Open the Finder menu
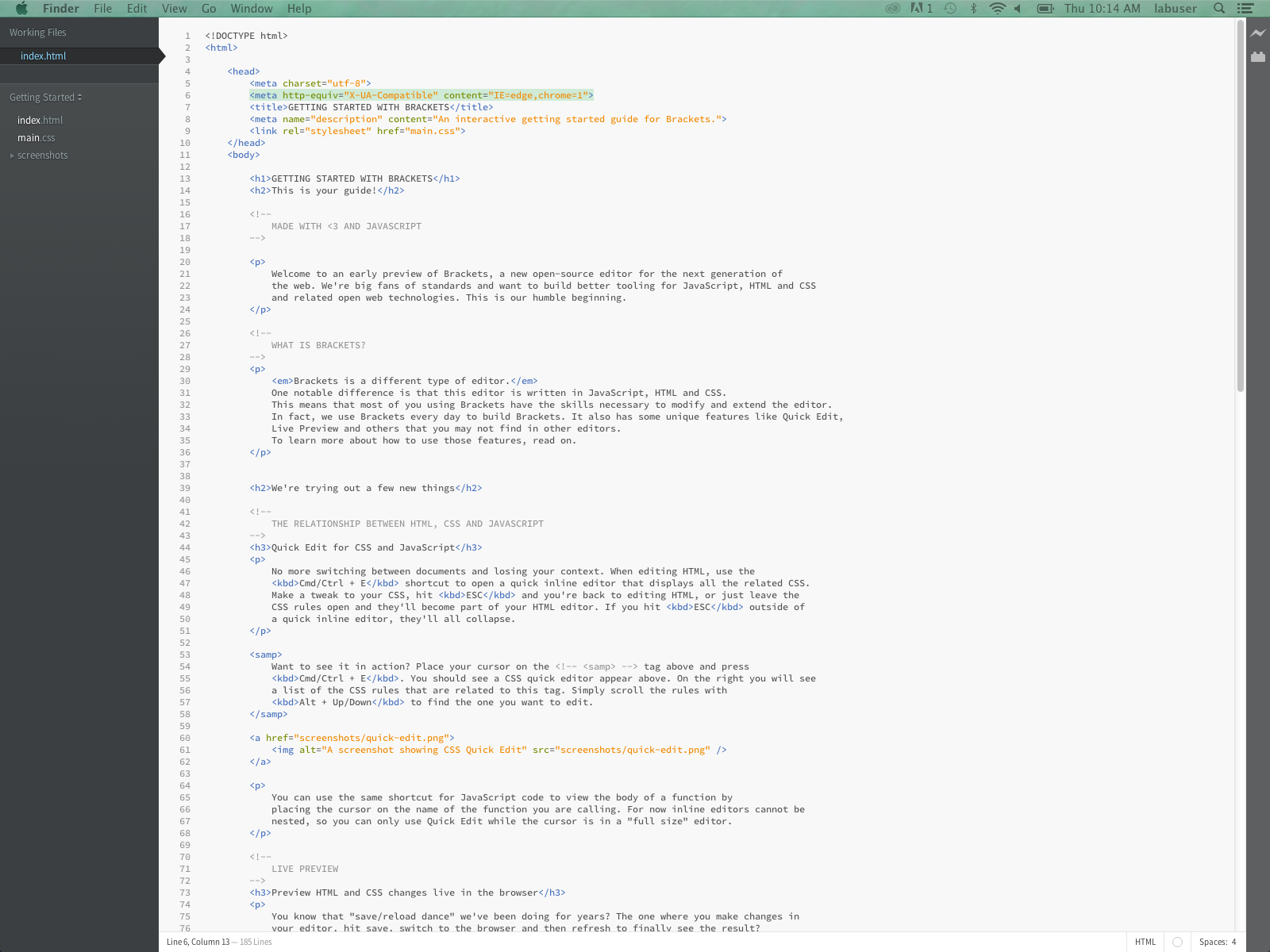This screenshot has height=952, width=1270. [61, 9]
